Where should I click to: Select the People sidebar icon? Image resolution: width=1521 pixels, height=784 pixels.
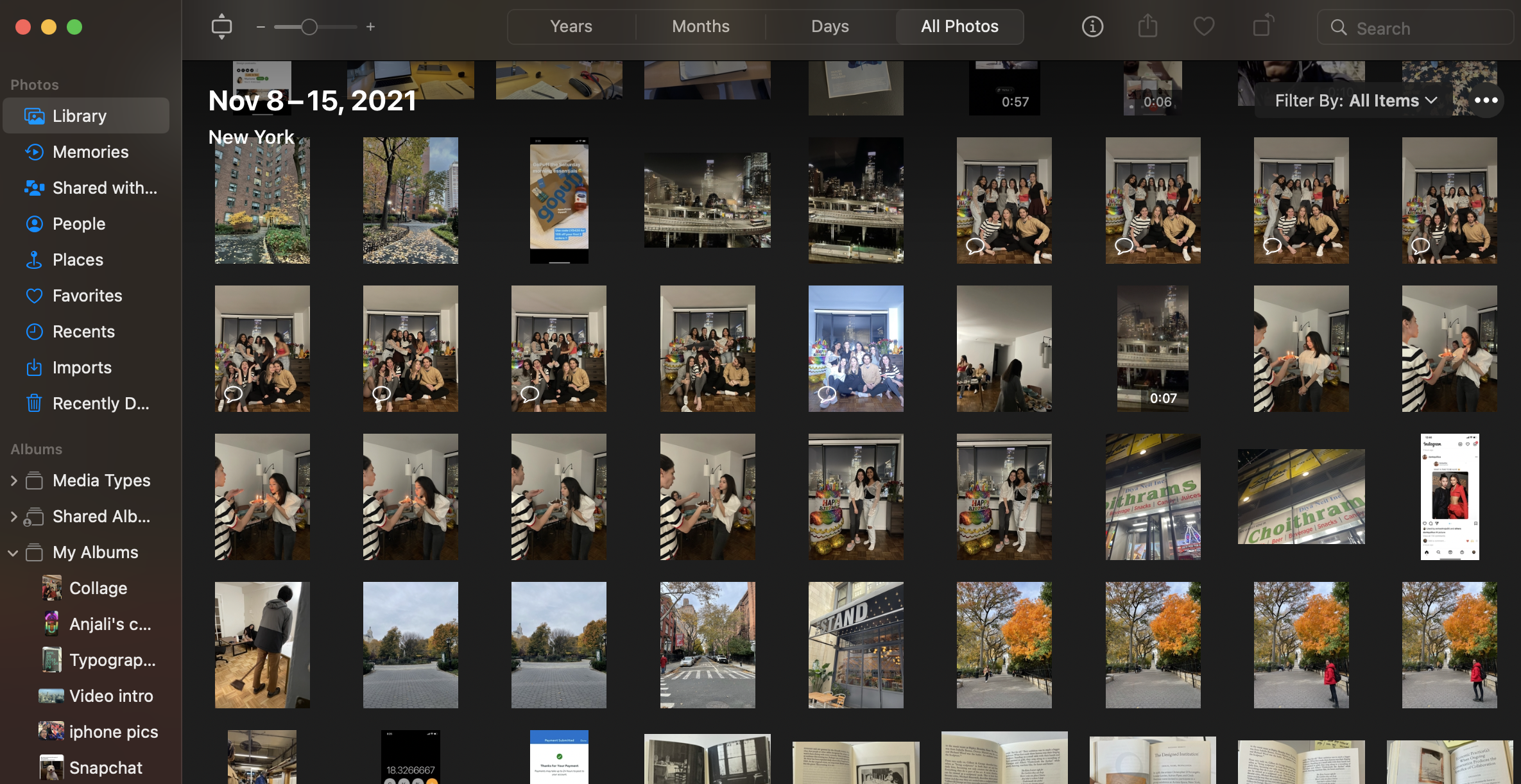(78, 223)
